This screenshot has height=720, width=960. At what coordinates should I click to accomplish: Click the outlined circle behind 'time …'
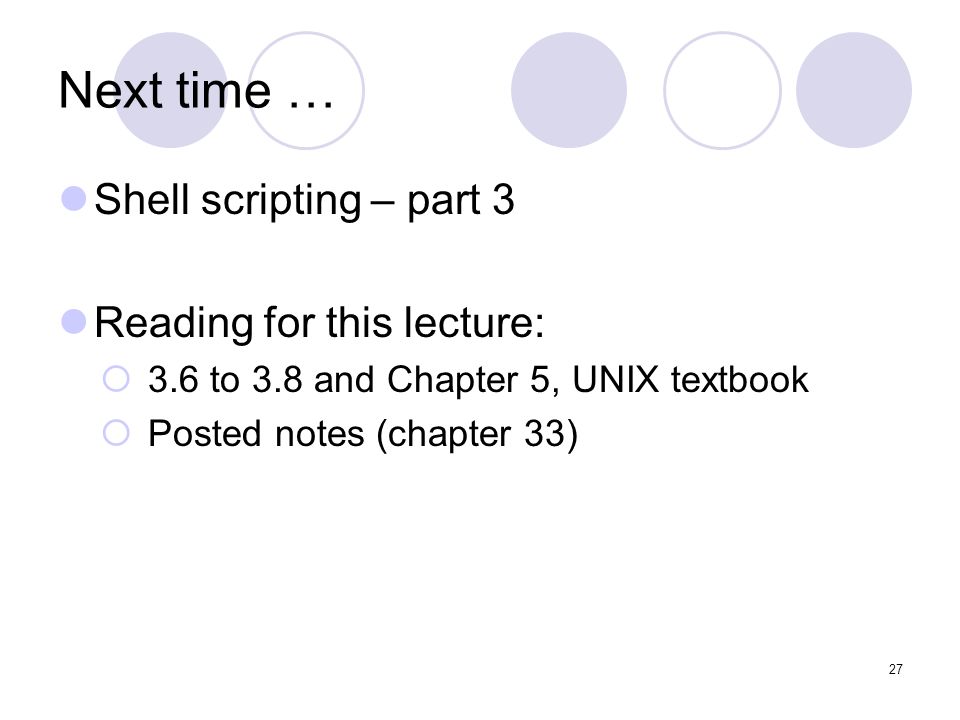pos(306,90)
